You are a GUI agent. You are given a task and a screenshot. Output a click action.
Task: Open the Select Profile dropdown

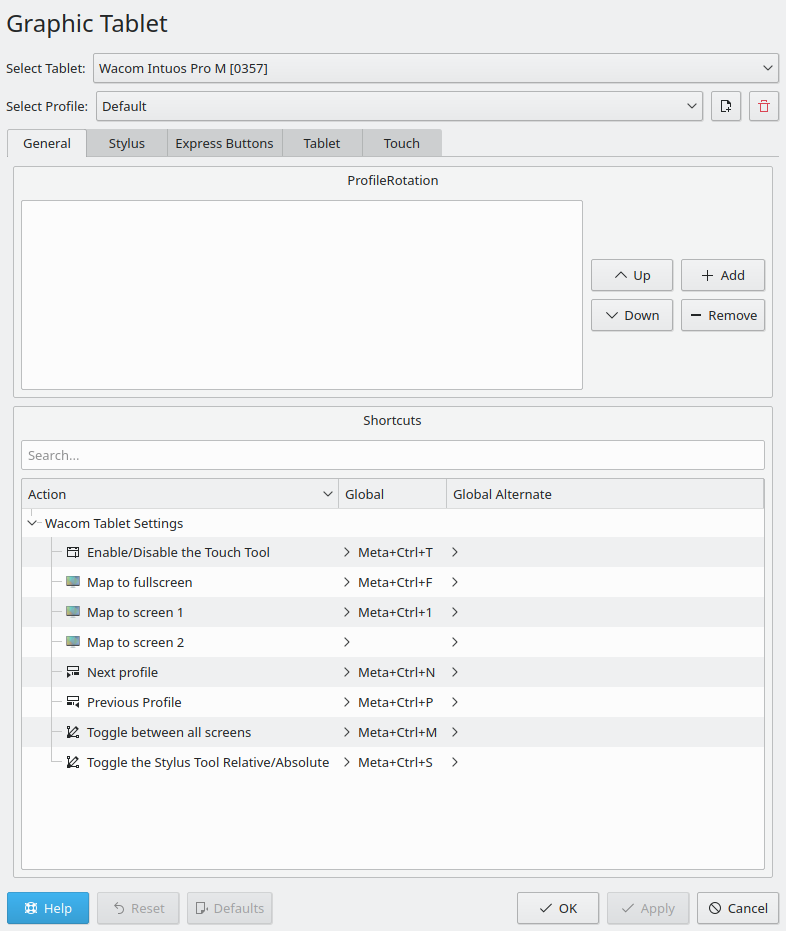click(x=399, y=106)
